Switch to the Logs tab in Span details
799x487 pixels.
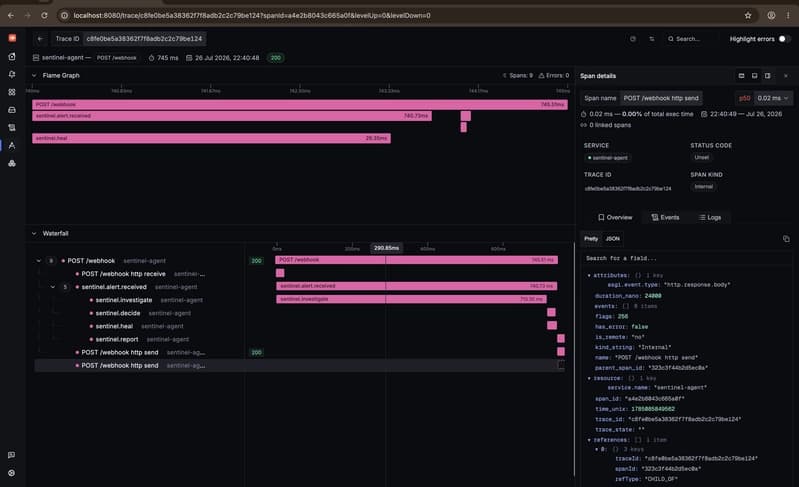tap(710, 218)
